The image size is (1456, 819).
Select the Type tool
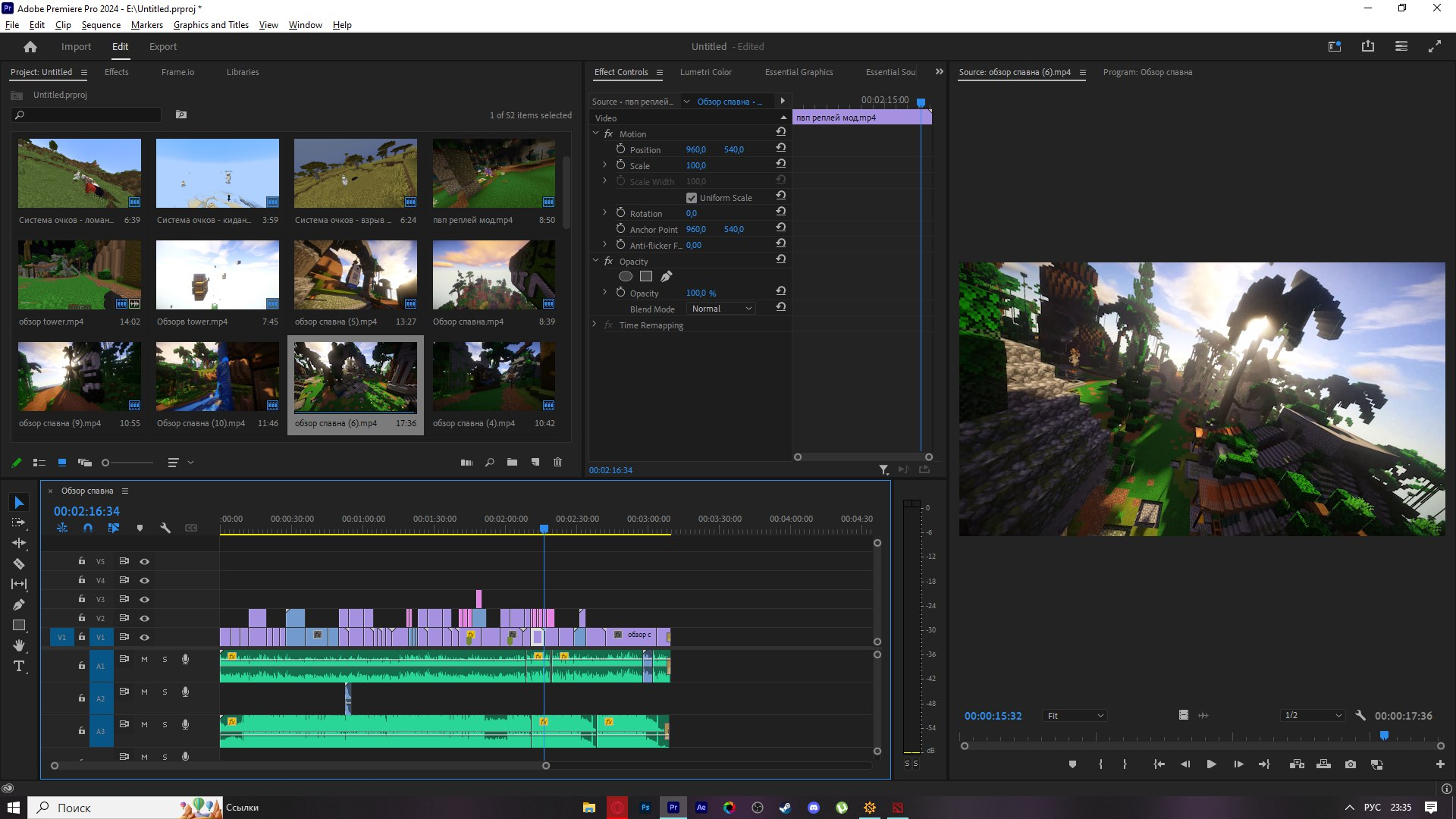[19, 666]
